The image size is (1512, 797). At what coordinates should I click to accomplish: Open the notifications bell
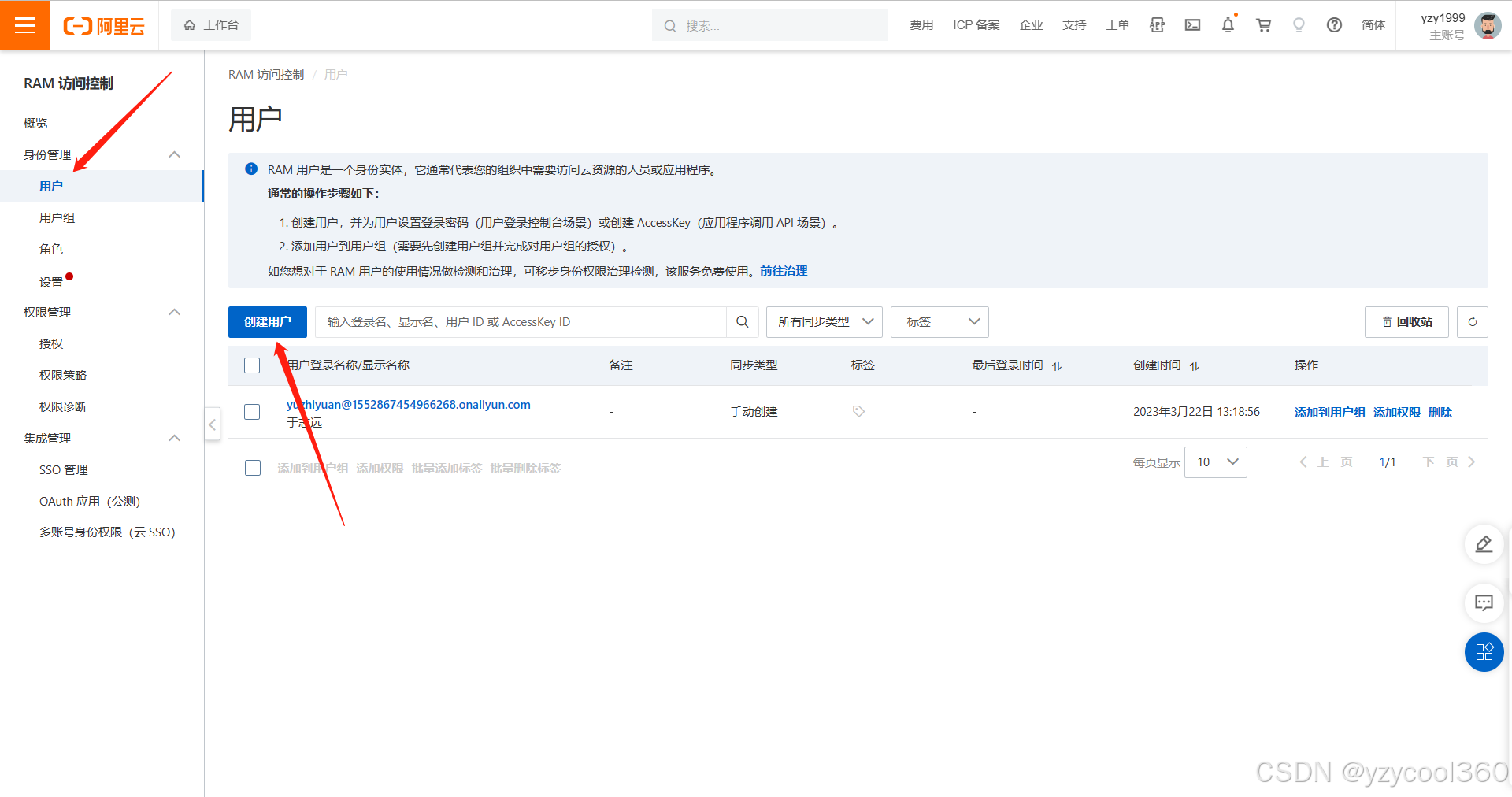coord(1228,25)
